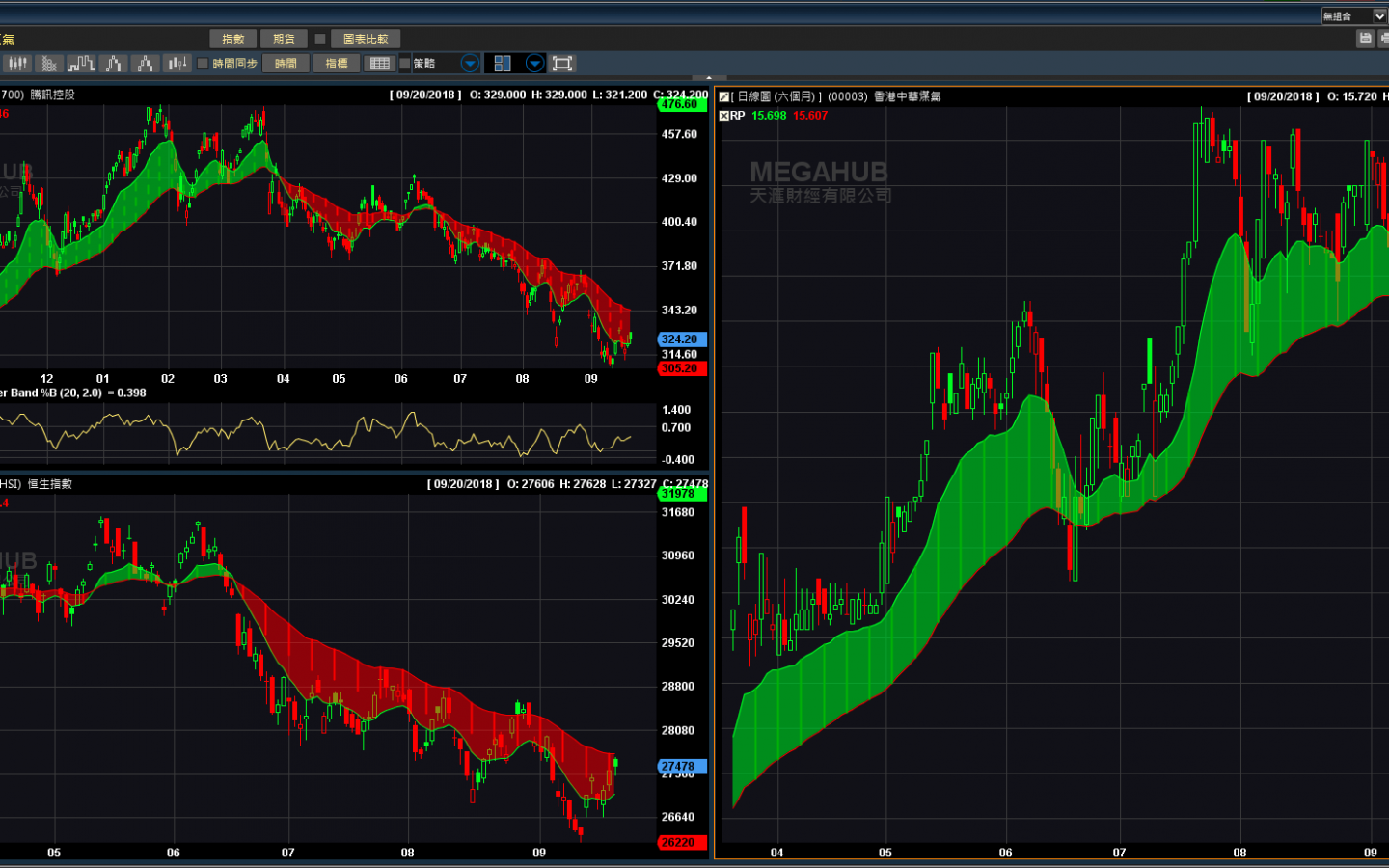Open the chart layout dropdown arrow
The width and height of the screenshot is (1389, 868).
[534, 64]
